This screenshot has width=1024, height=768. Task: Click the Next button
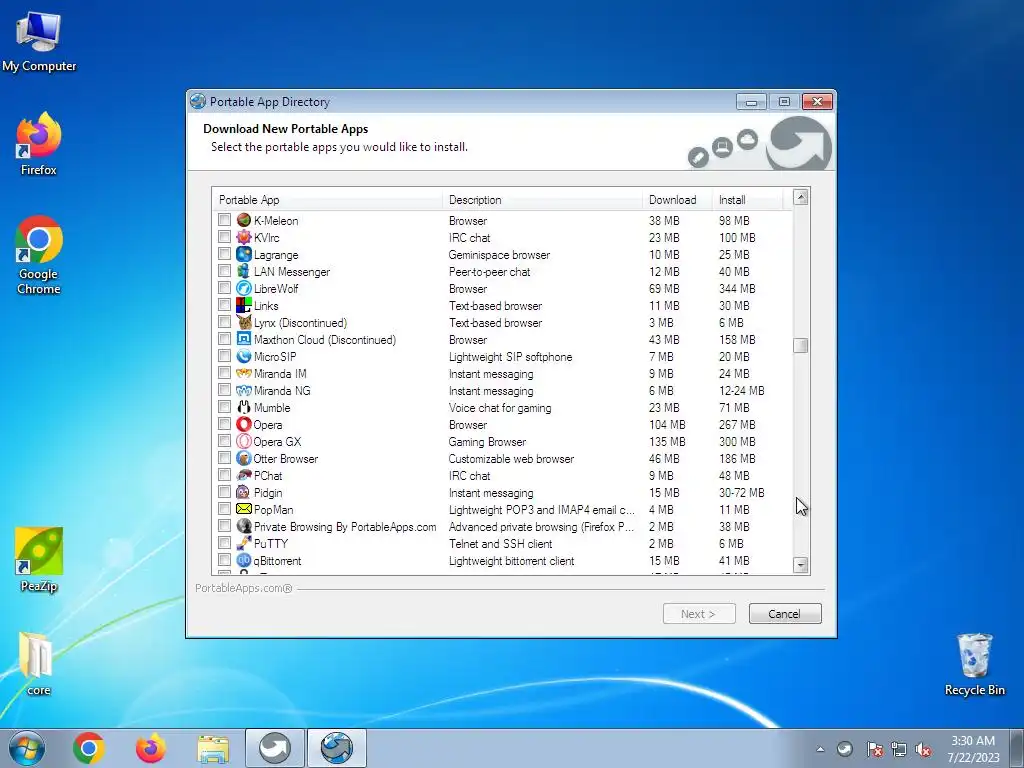pos(699,614)
